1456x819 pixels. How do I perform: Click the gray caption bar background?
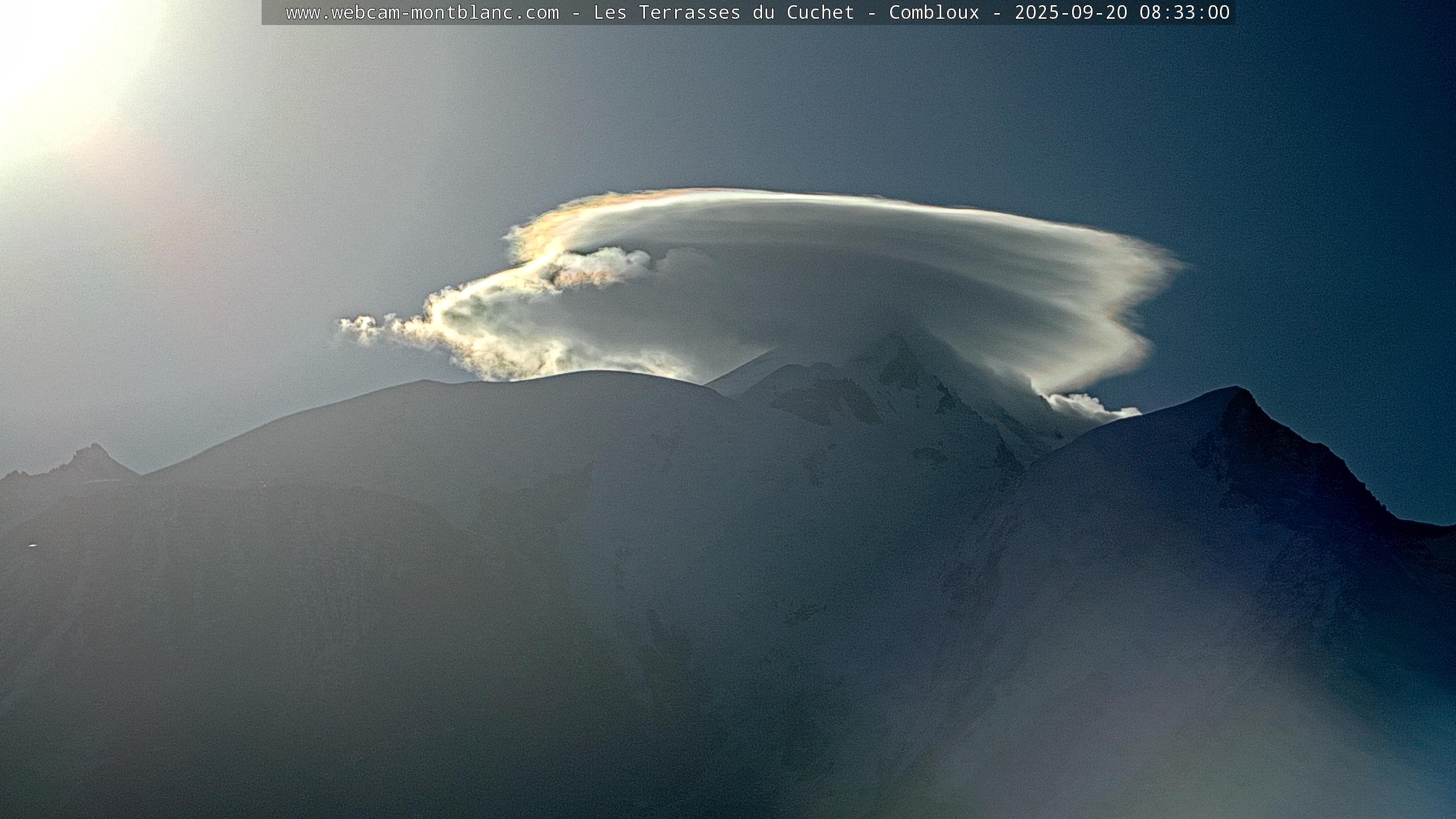273,13
